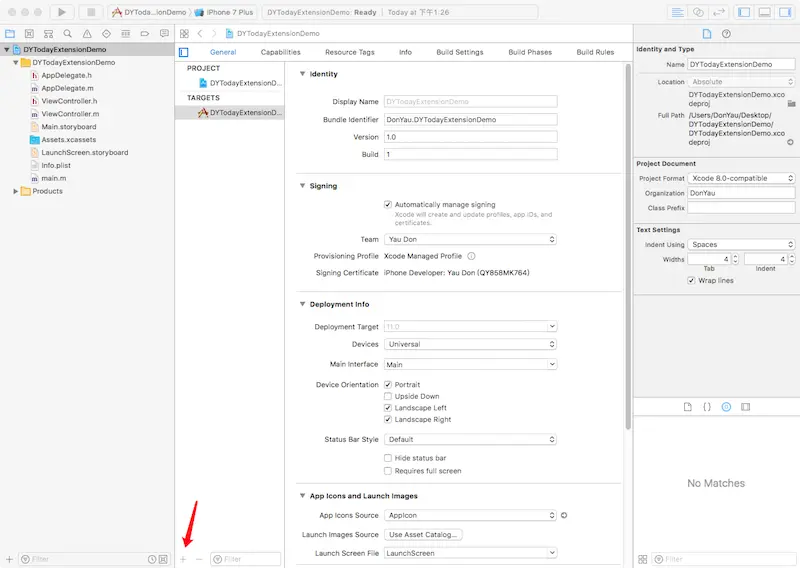This screenshot has width=800, height=568.
Task: Open the Issue navigator
Action: pos(87,34)
